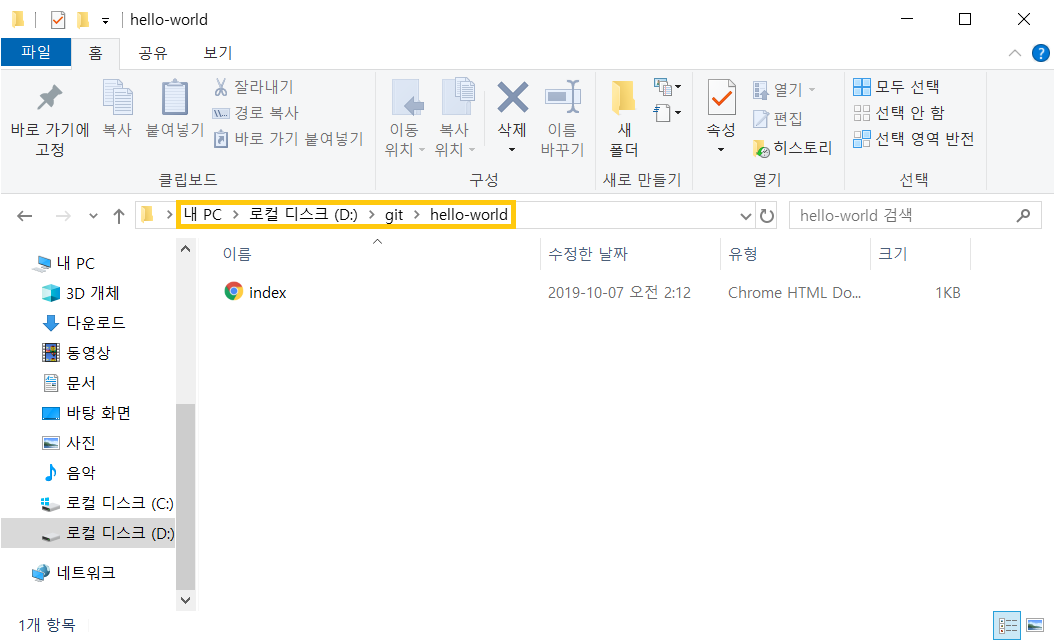
Task: Open 네트워크 in navigation pane
Action: pyautogui.click(x=73, y=572)
